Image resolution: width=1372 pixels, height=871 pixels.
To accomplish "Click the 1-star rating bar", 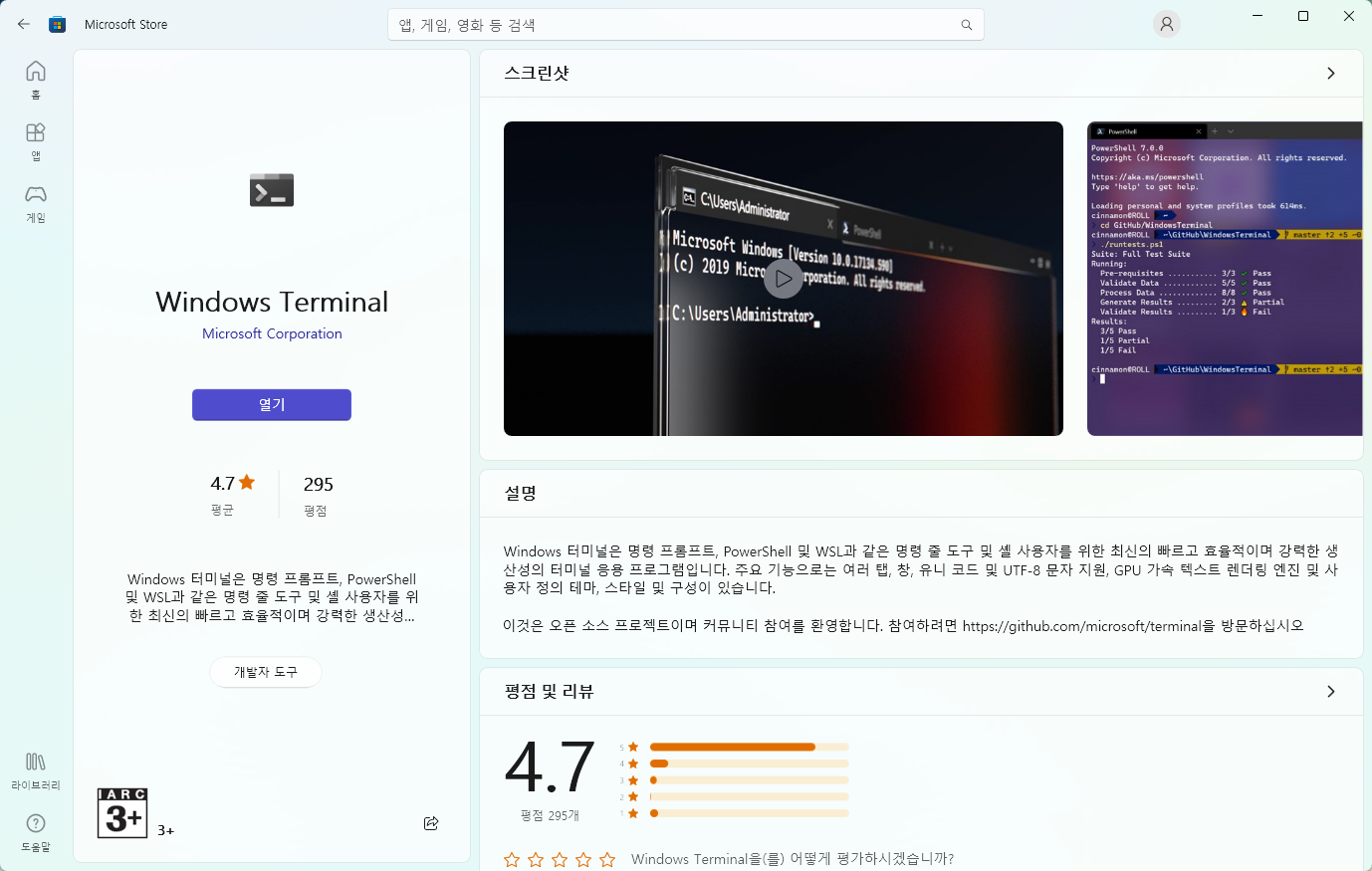I will pos(749,813).
